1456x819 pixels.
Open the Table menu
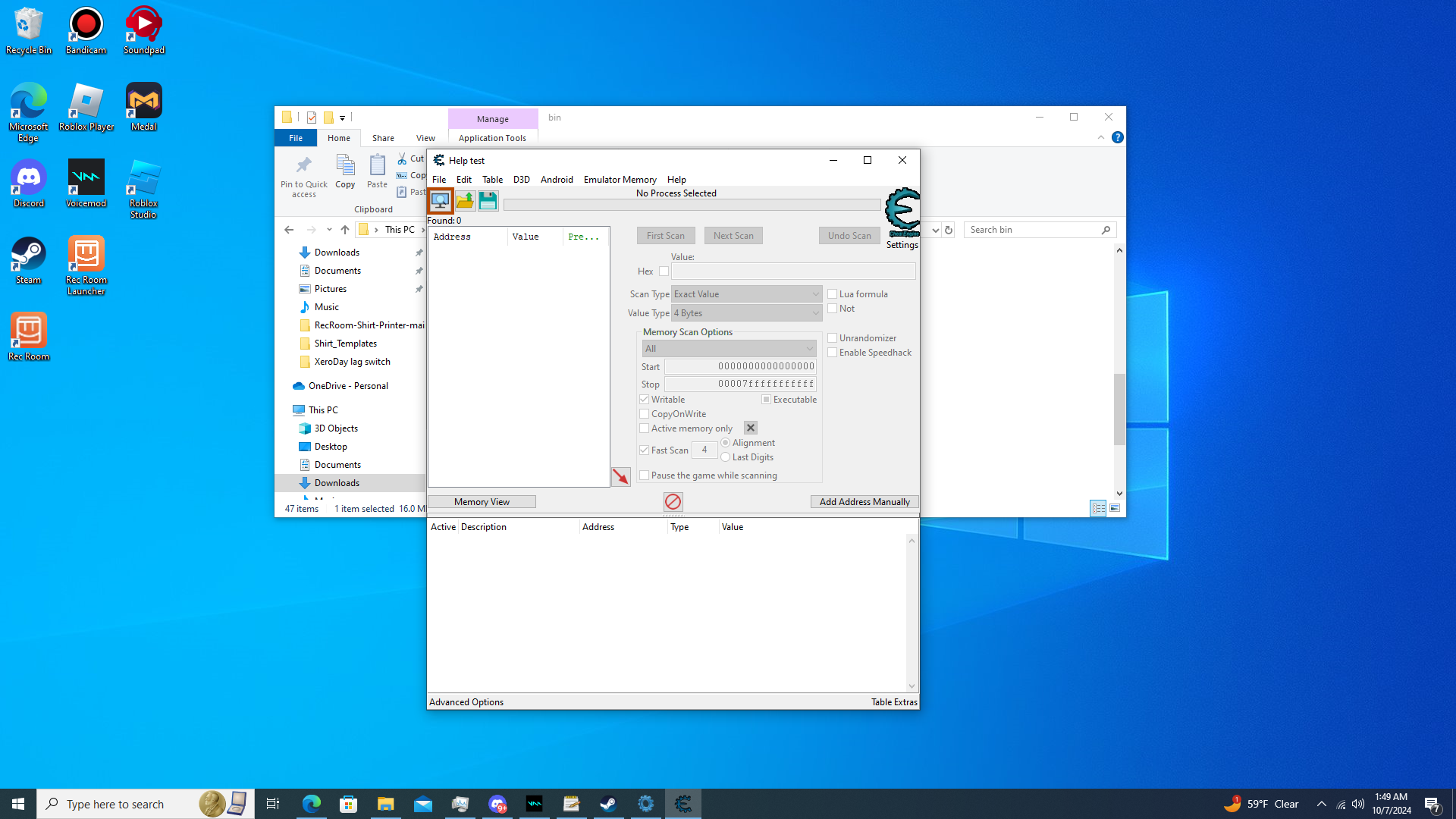coord(492,180)
